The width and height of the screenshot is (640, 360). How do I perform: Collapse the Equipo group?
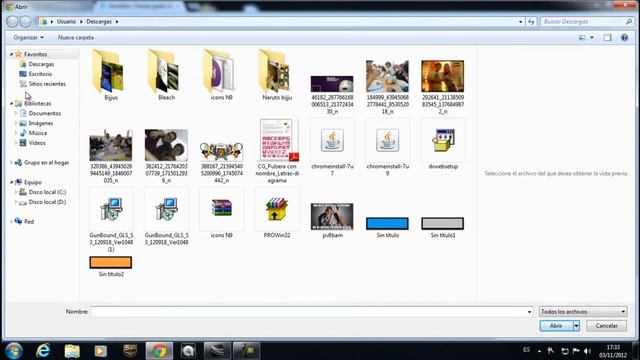click(x=11, y=182)
